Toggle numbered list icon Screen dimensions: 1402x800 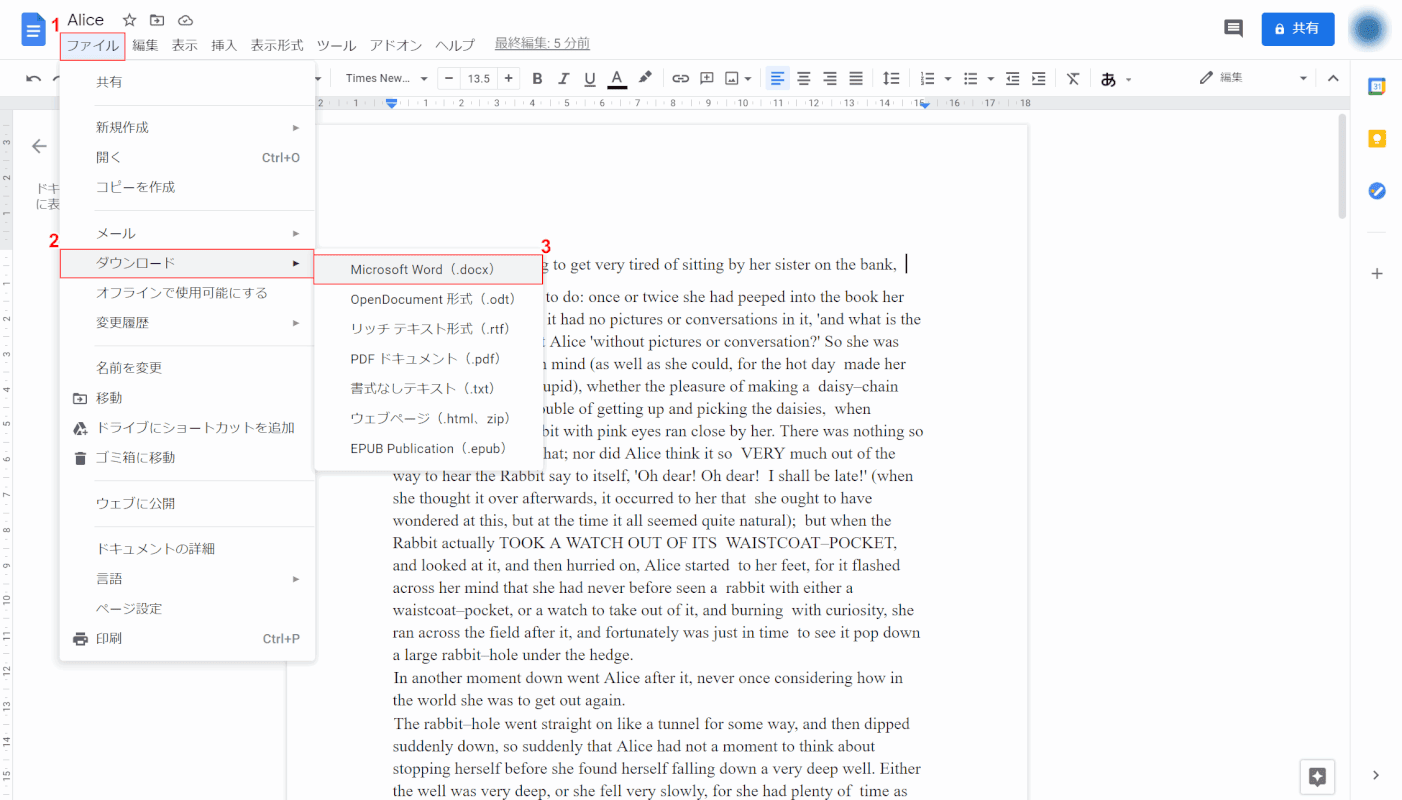click(x=927, y=78)
